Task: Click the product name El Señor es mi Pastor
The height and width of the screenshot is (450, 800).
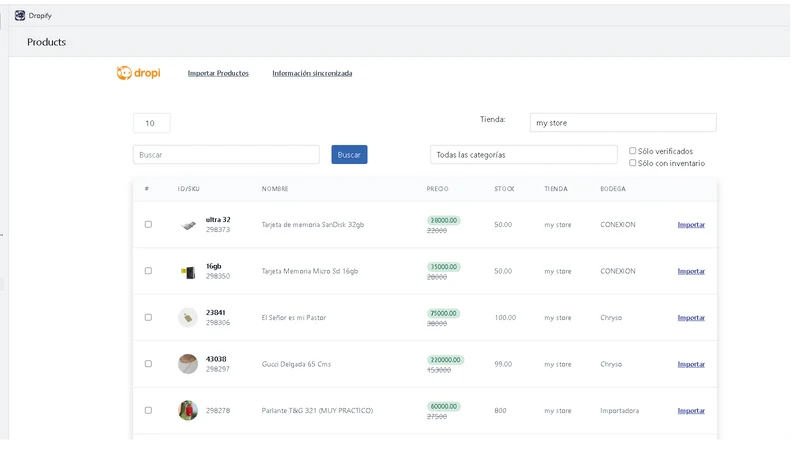Action: pyautogui.click(x=293, y=317)
